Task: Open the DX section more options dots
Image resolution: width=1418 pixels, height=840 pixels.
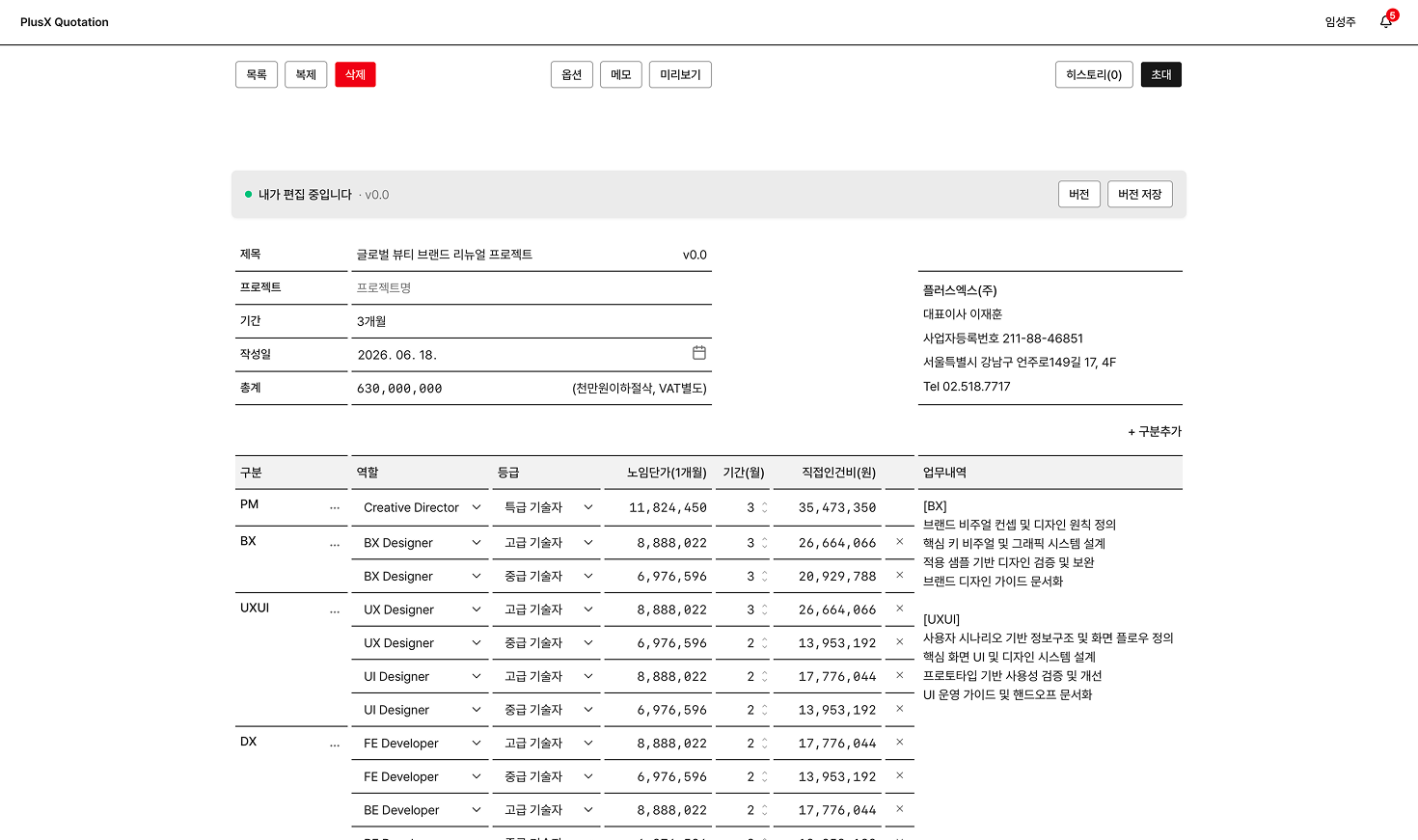Action: (335, 745)
